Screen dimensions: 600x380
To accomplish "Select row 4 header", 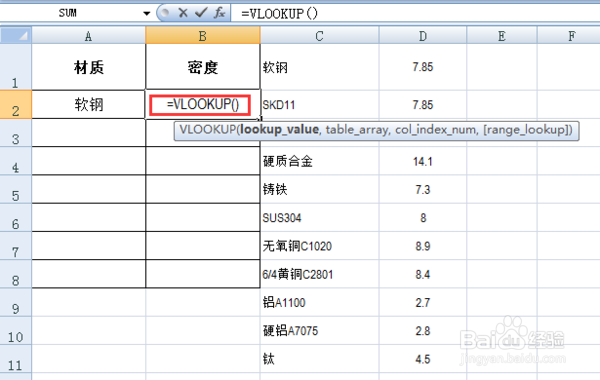I will click(x=16, y=161).
